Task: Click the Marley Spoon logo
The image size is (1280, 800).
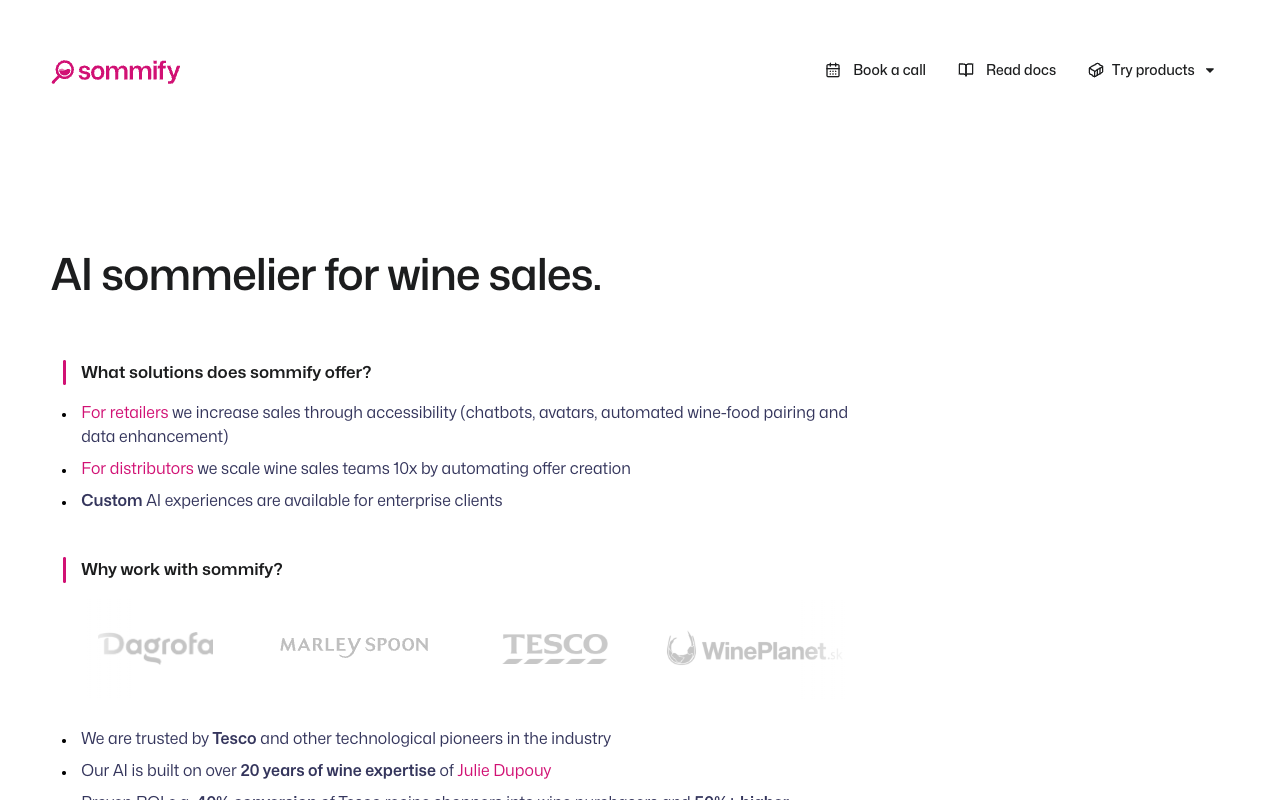Action: click(354, 646)
